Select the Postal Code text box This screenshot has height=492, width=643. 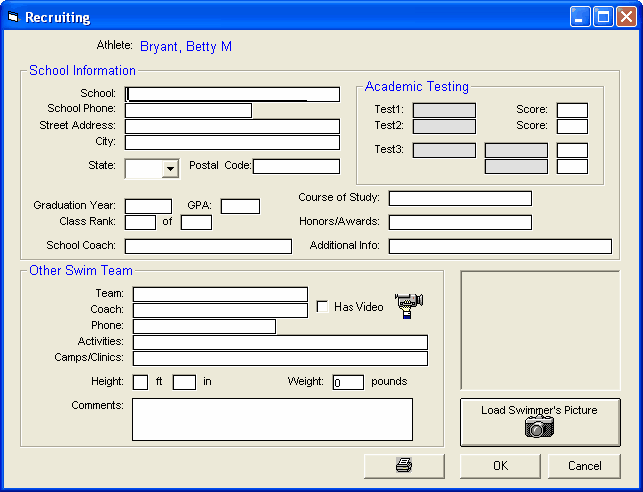pyautogui.click(x=296, y=166)
